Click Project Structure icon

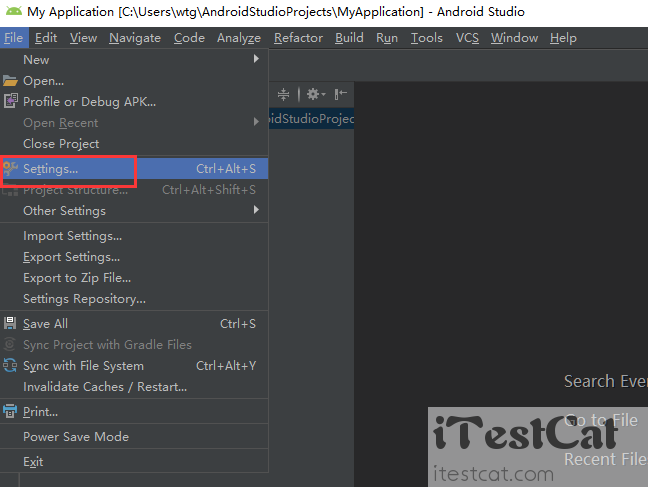(10, 190)
